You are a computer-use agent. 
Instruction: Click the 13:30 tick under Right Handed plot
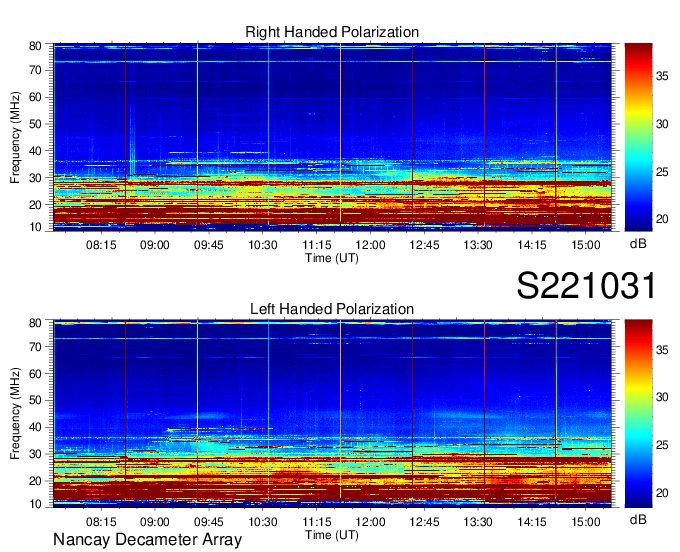[x=478, y=245]
